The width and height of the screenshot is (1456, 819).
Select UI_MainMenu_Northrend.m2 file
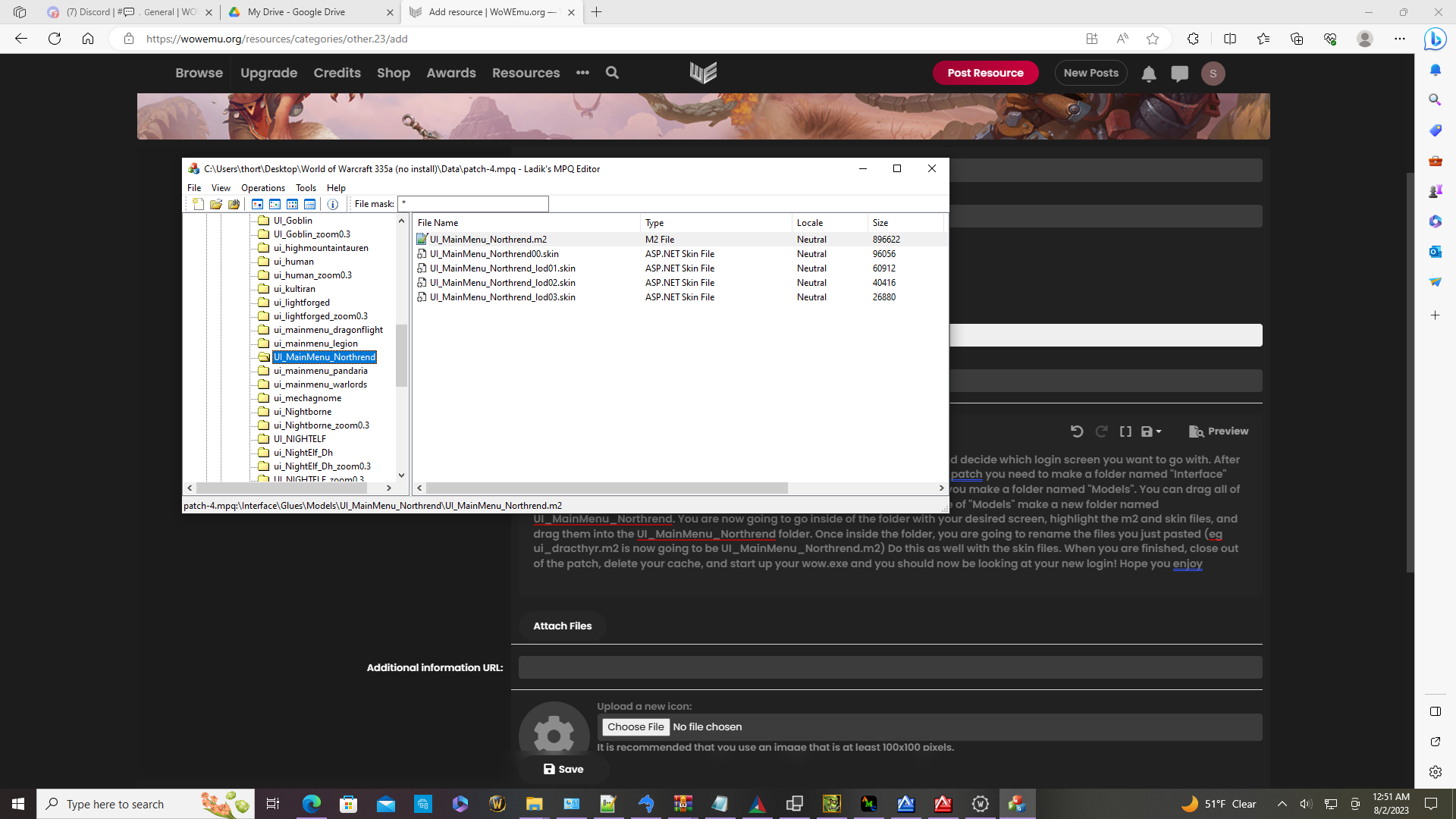pos(488,240)
